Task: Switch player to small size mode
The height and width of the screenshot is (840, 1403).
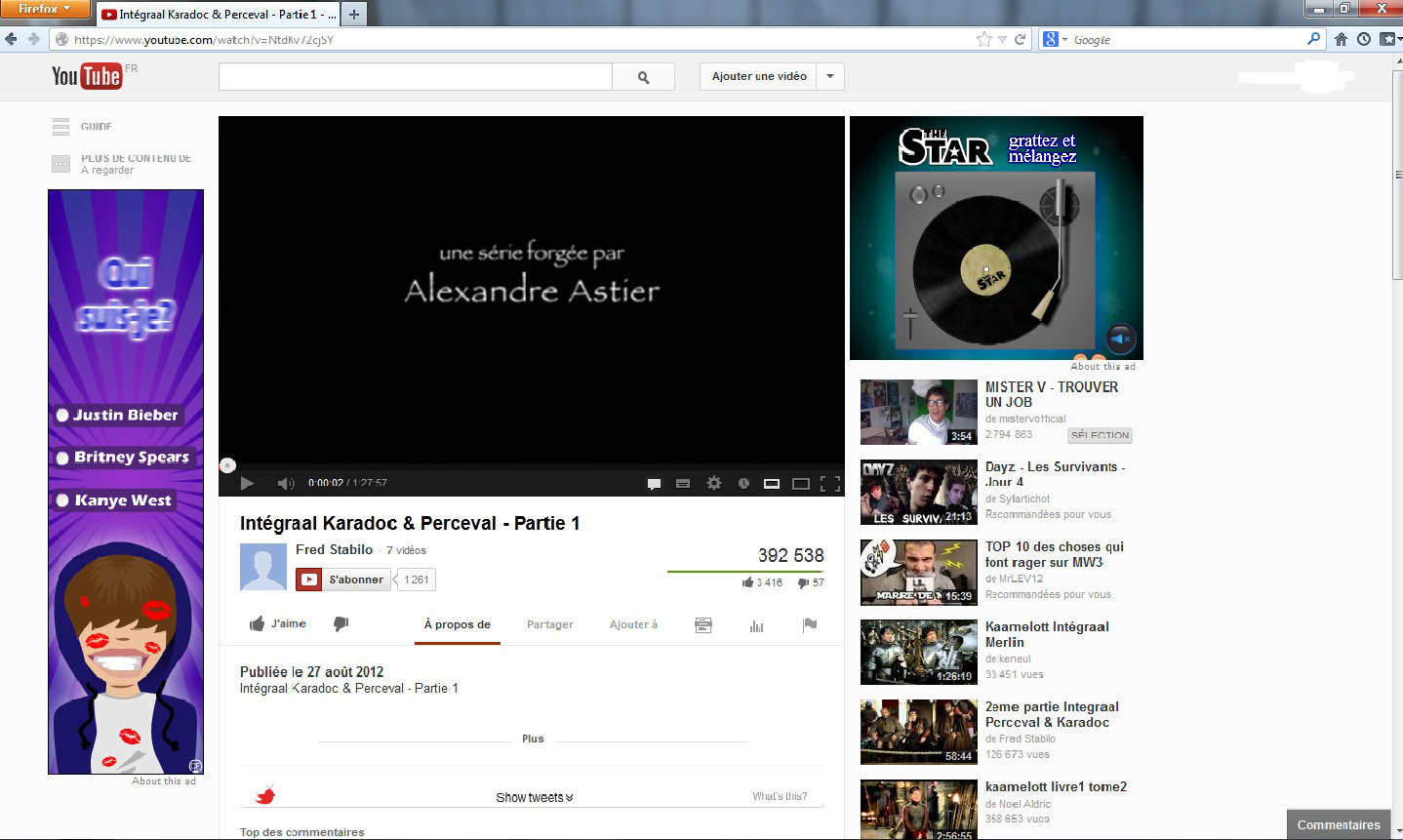Action: [x=771, y=483]
